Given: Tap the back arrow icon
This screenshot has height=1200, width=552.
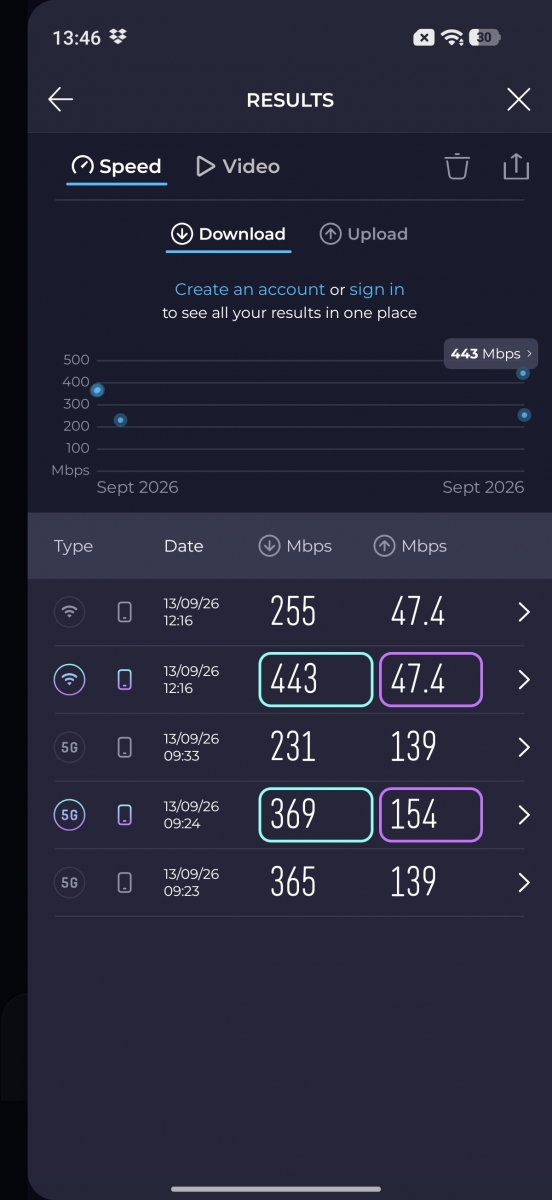Looking at the screenshot, I should pyautogui.click(x=61, y=99).
